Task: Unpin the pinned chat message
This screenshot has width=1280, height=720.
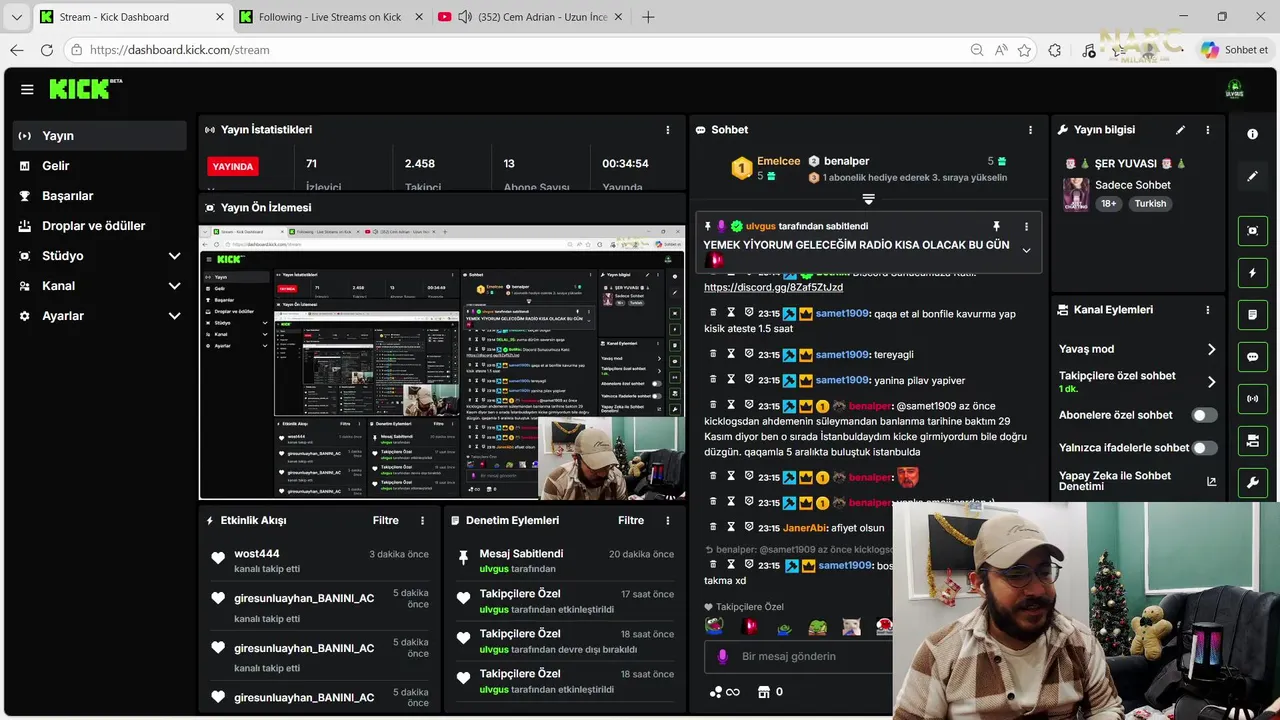Action: [x=996, y=227]
